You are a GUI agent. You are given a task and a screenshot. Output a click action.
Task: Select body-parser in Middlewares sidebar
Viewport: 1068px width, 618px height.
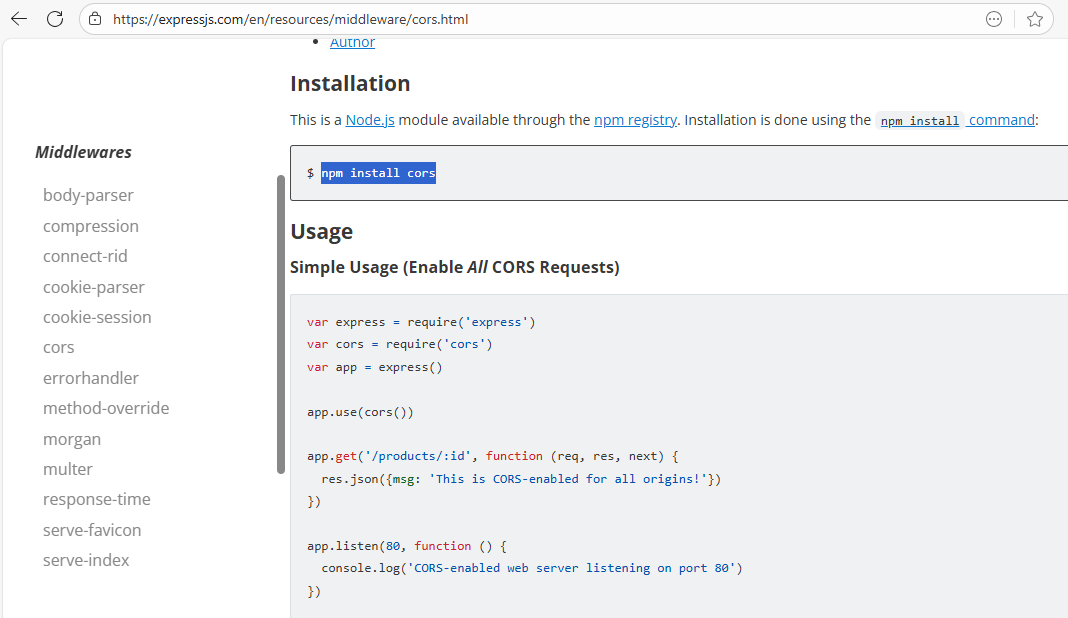pyautogui.click(x=88, y=195)
